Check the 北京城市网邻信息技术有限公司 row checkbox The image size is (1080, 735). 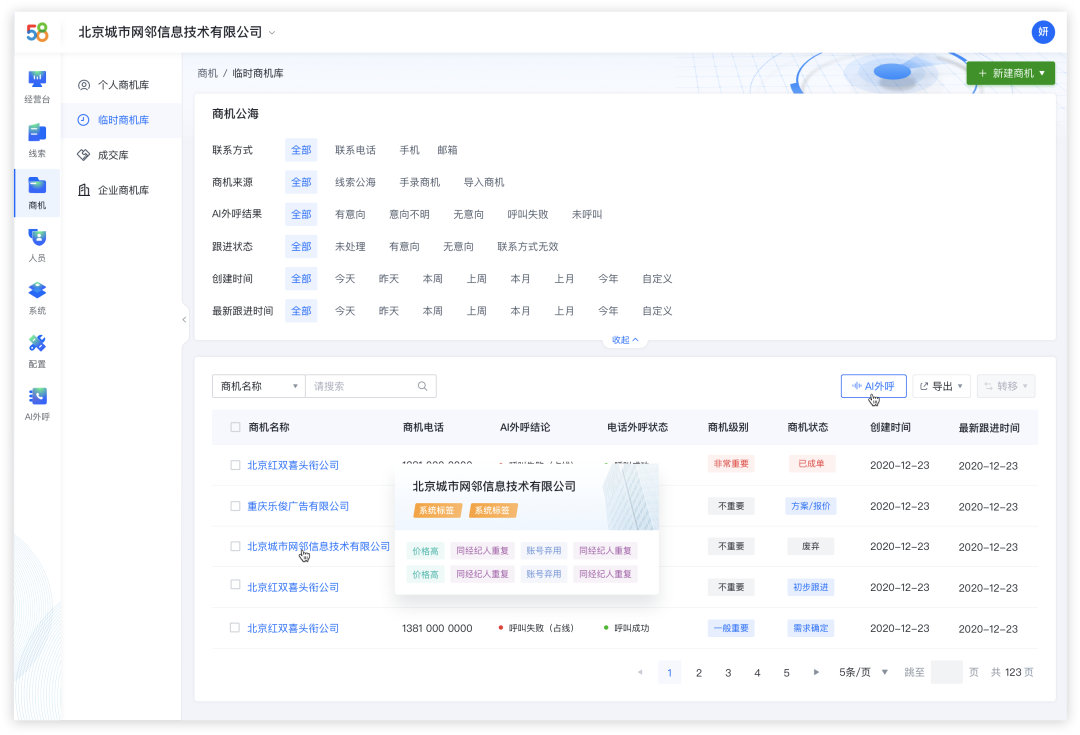click(235, 546)
